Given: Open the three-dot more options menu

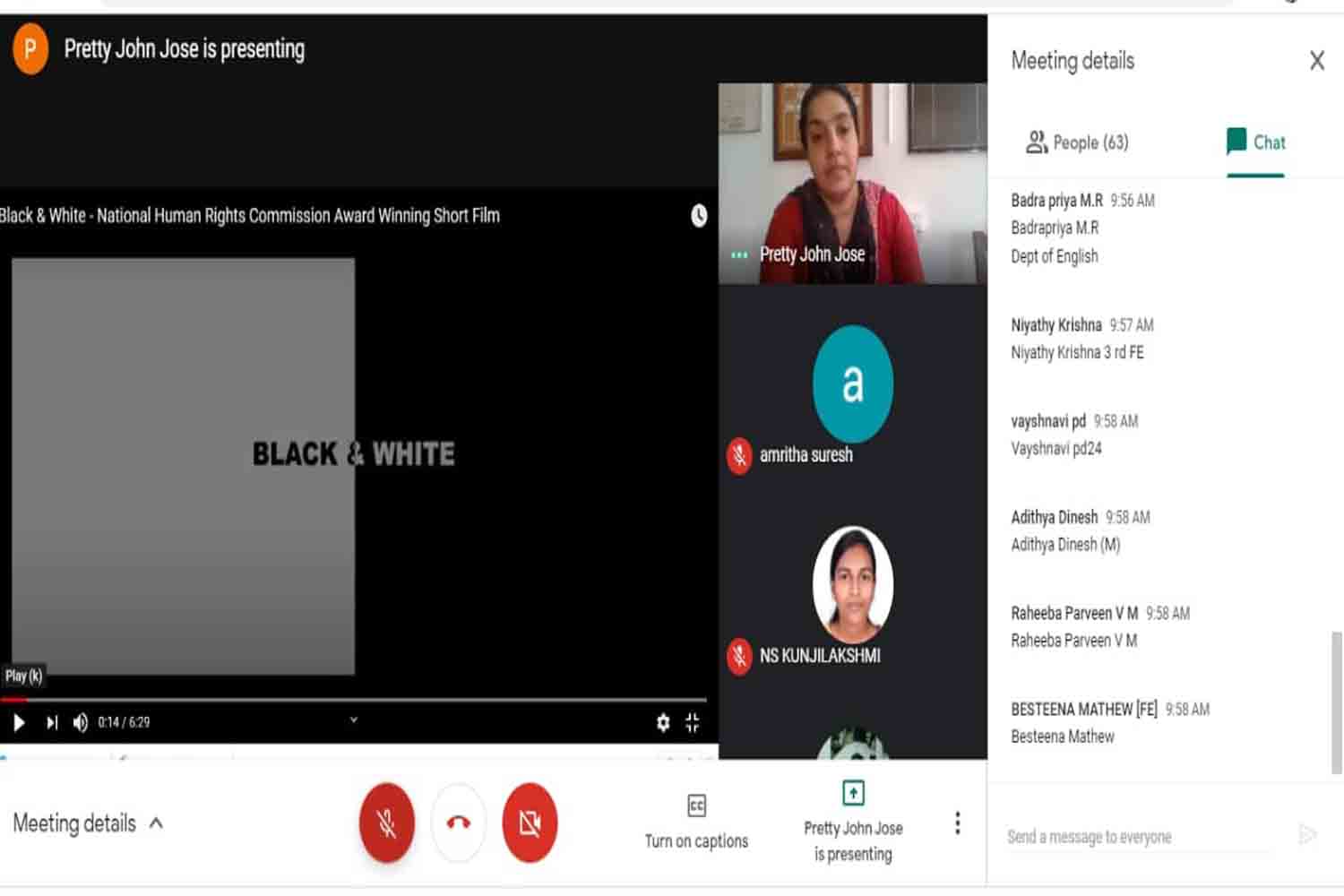Looking at the screenshot, I should tap(957, 823).
